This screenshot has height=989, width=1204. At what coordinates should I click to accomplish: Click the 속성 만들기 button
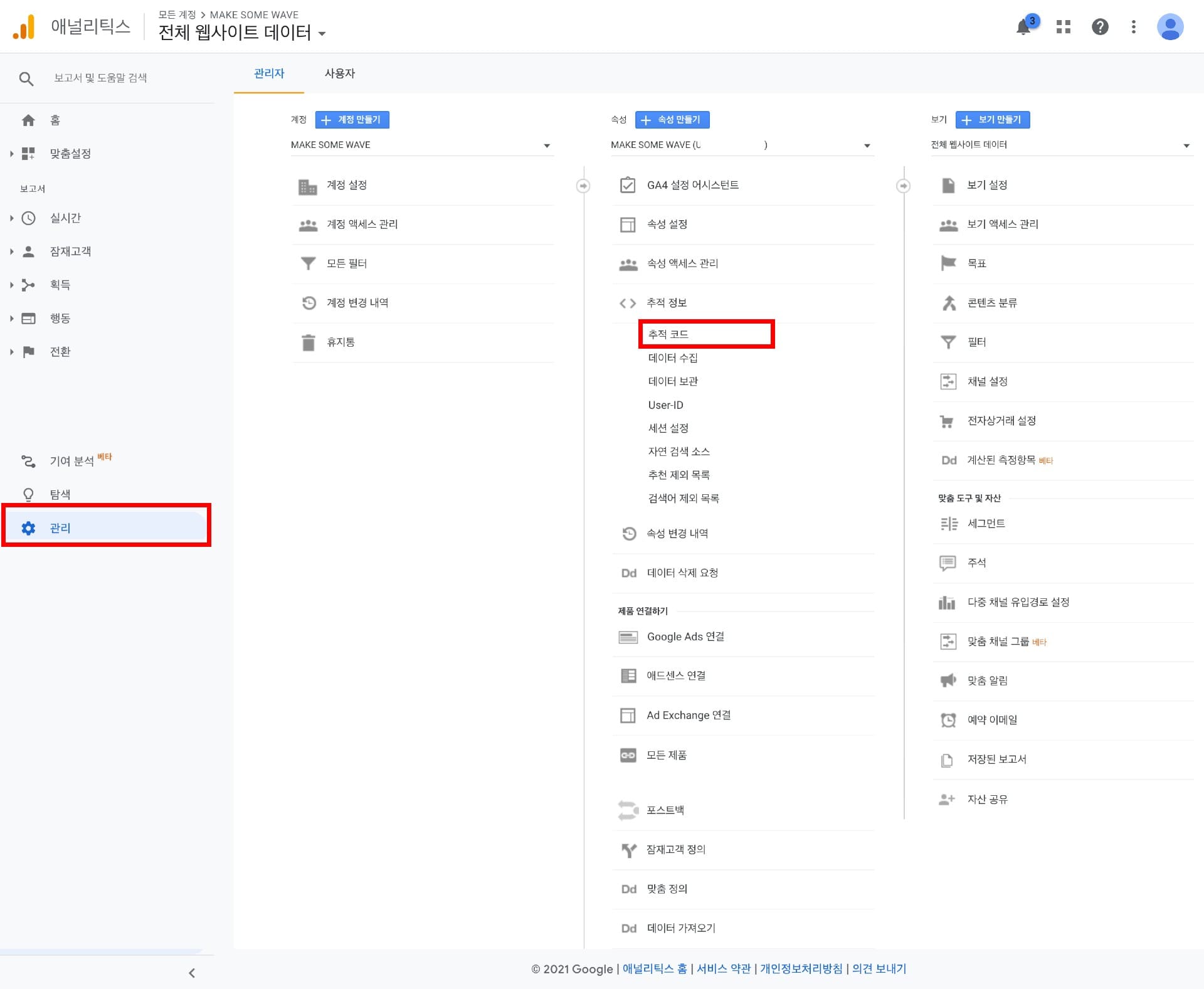[672, 120]
